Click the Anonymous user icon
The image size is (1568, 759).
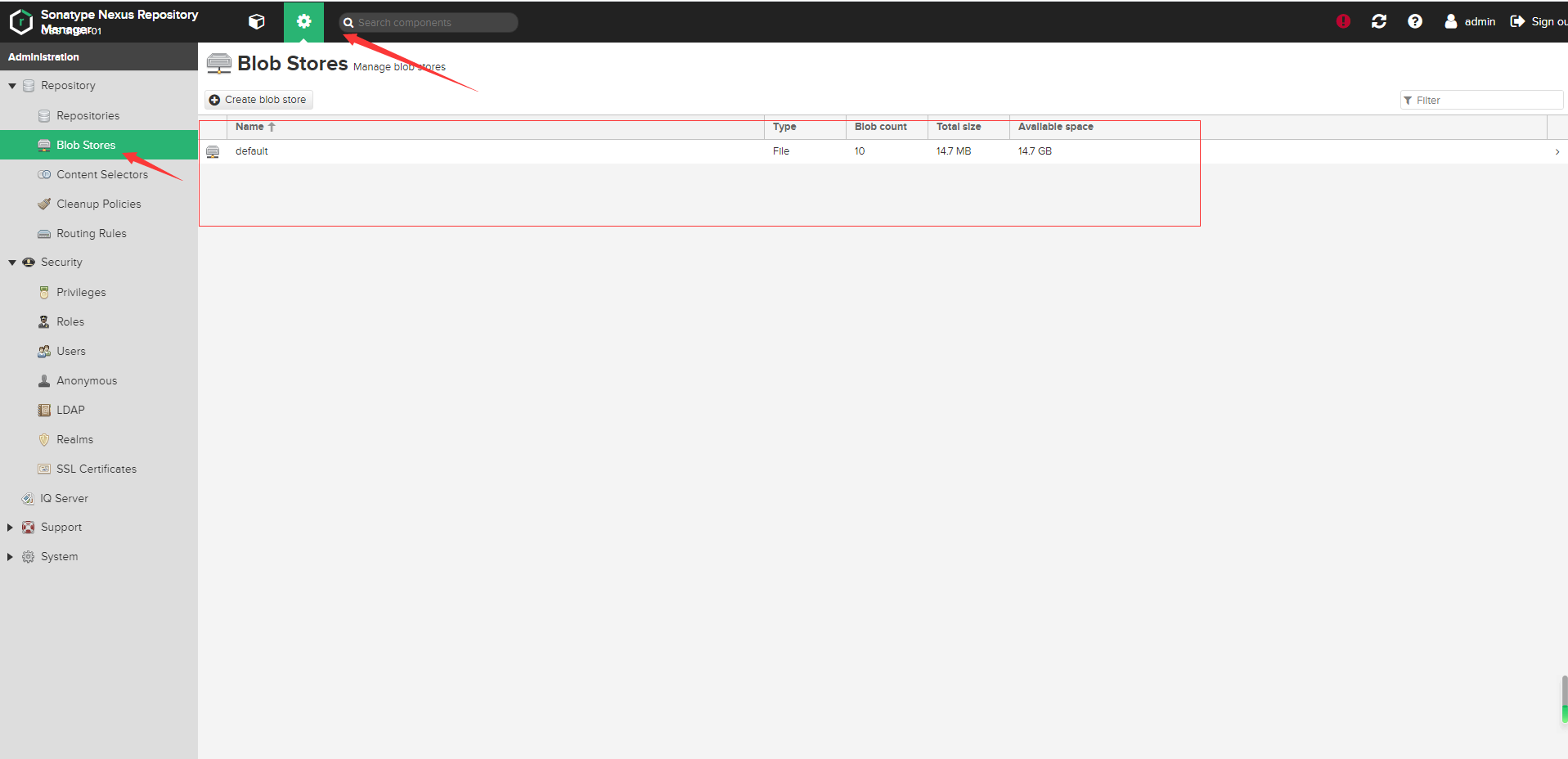click(44, 381)
